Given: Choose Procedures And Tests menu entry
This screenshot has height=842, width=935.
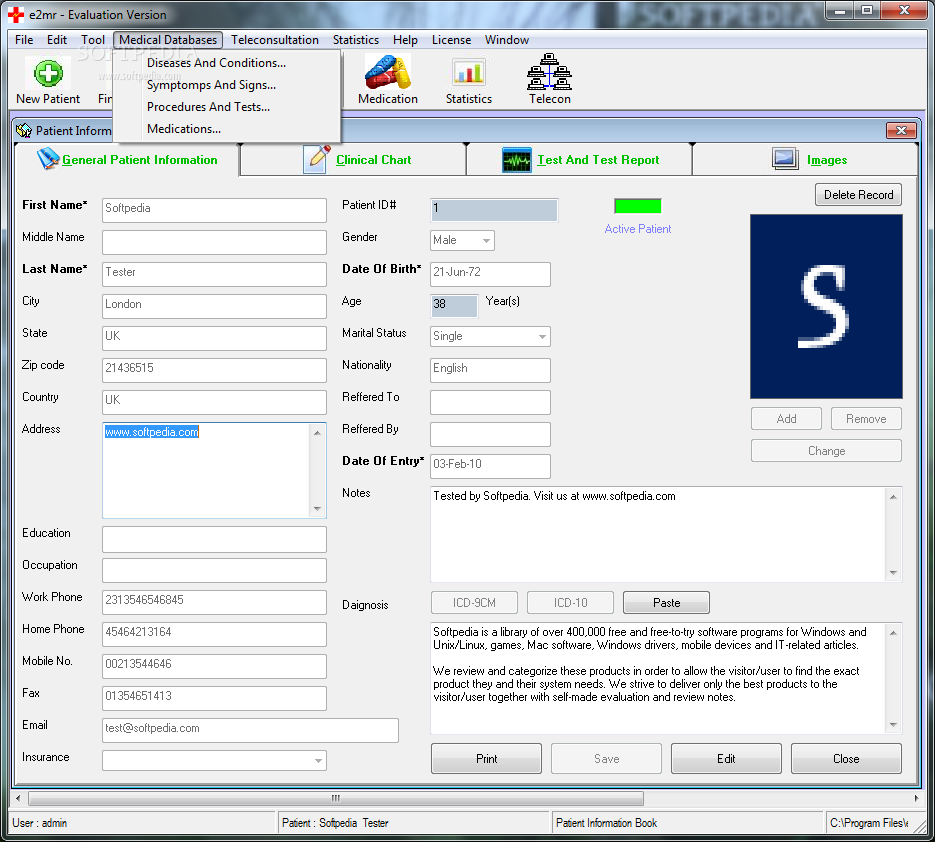Looking at the screenshot, I should [x=209, y=107].
